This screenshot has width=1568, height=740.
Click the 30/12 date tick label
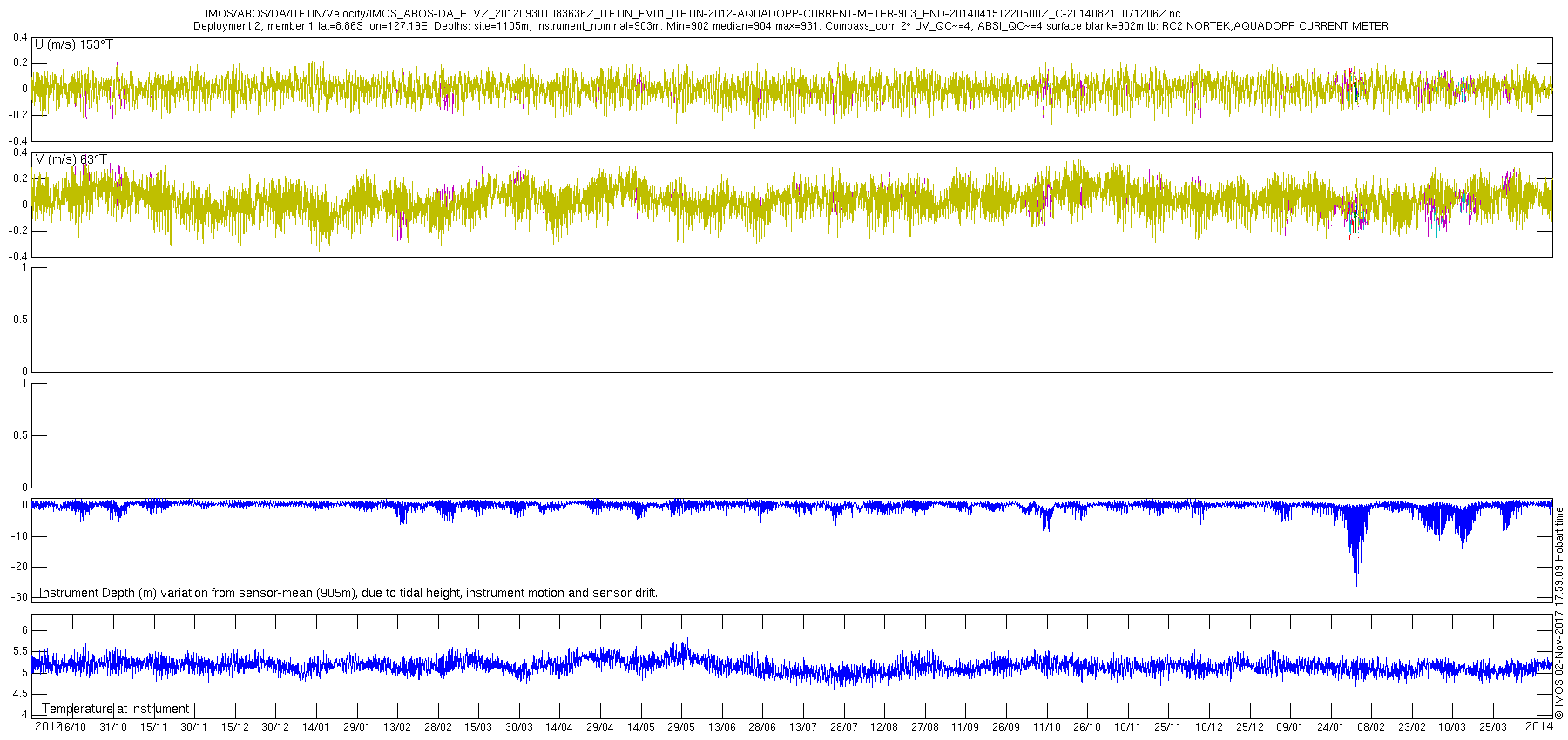(x=275, y=728)
